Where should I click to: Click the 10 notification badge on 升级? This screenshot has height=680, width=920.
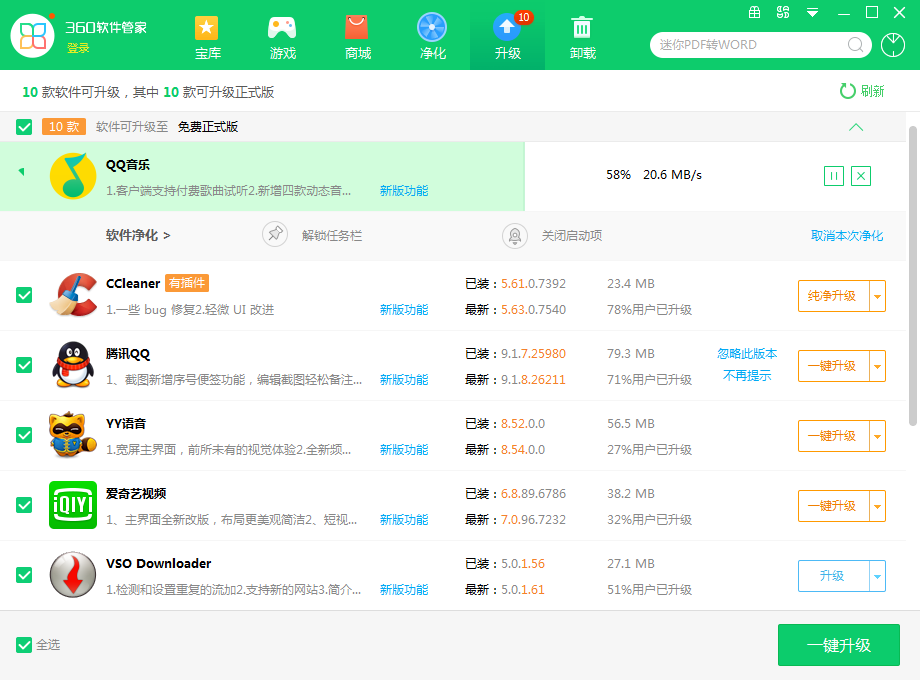523,17
